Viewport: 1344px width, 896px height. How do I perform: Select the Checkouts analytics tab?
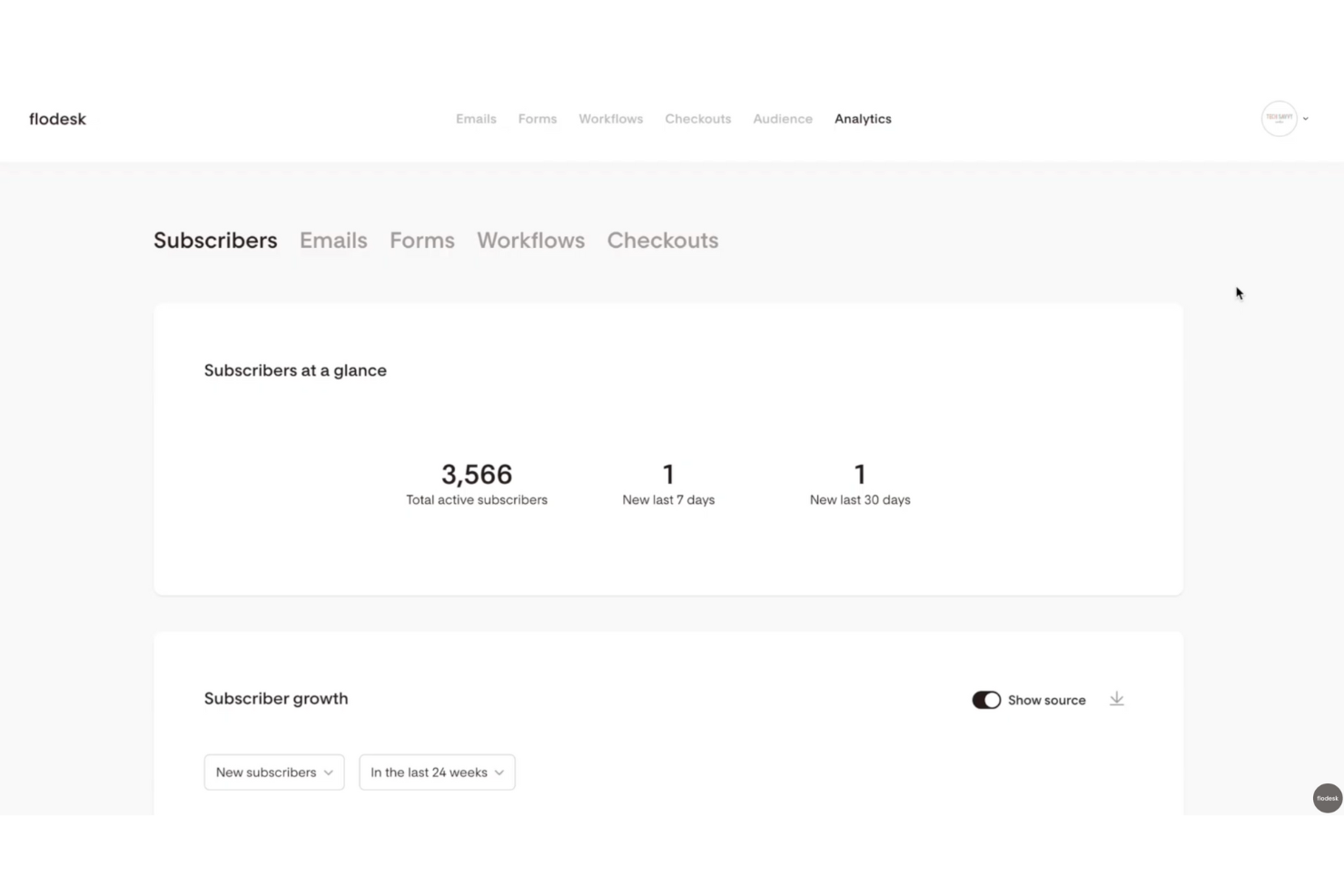(x=662, y=240)
